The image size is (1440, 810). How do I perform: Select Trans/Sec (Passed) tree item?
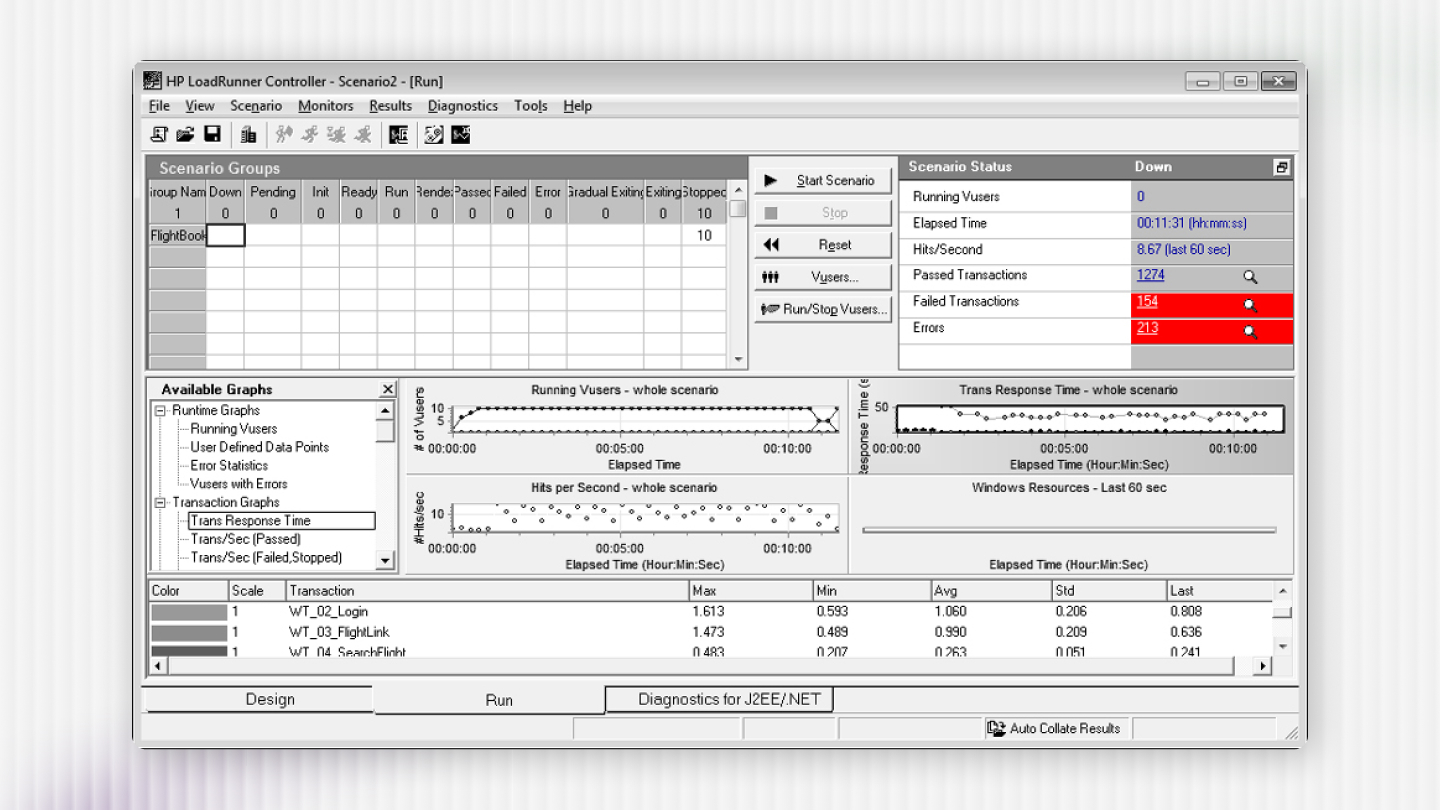pos(245,539)
